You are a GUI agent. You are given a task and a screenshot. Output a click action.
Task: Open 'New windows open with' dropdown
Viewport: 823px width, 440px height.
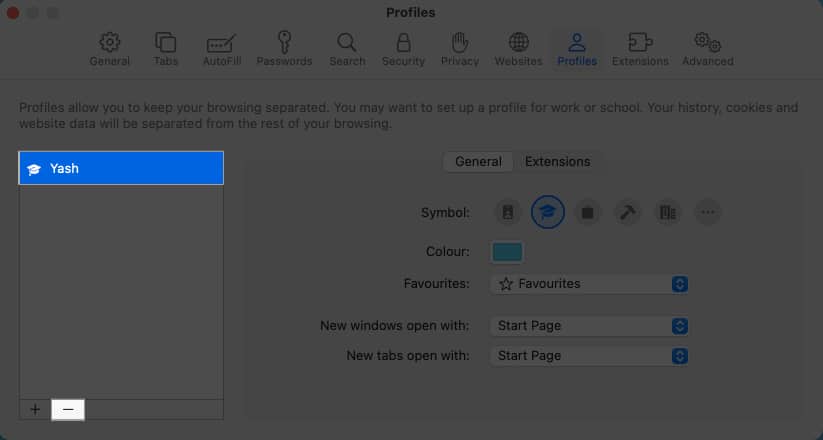pyautogui.click(x=589, y=326)
